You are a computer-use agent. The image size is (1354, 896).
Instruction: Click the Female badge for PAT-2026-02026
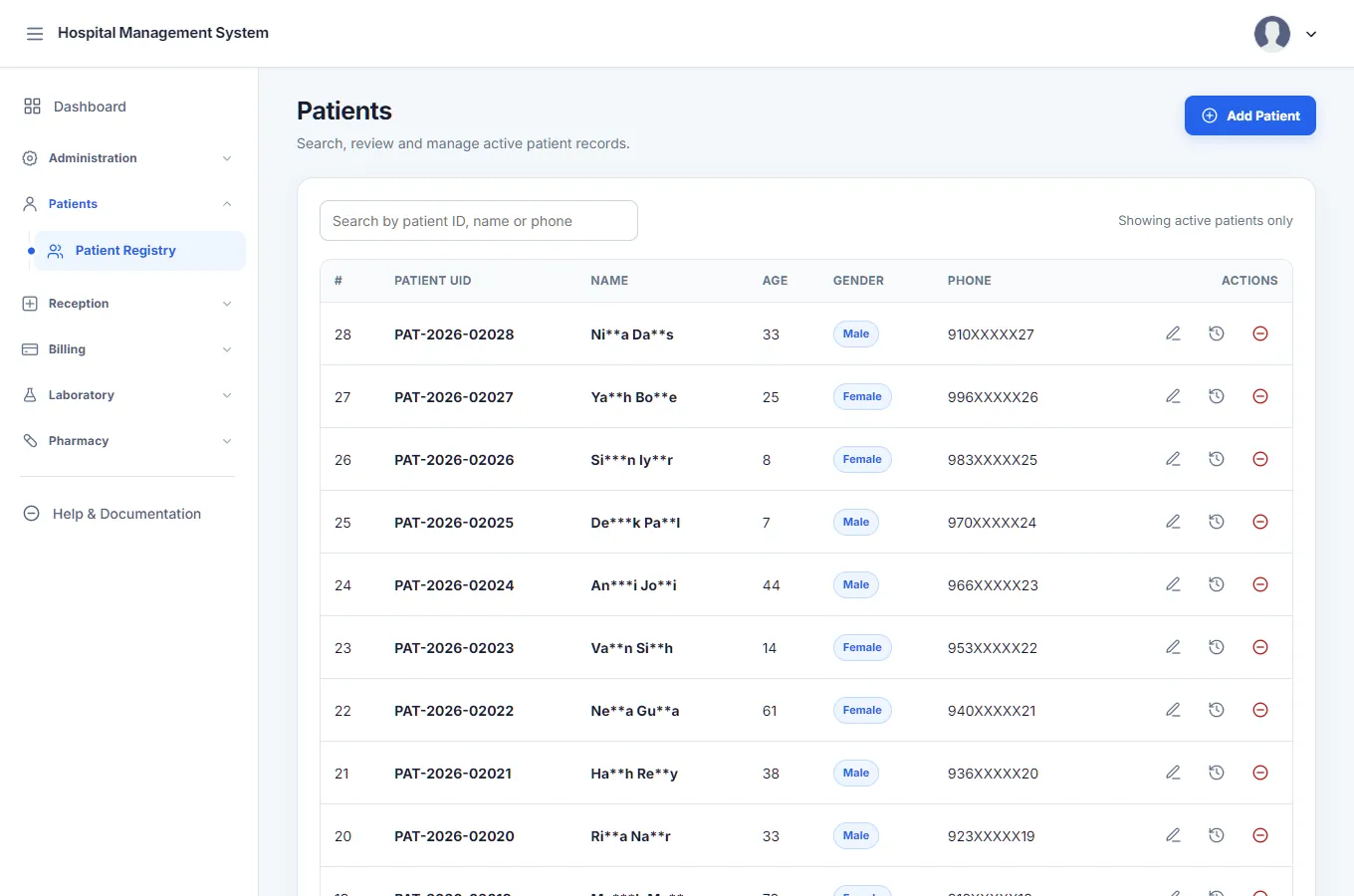pyautogui.click(x=862, y=459)
